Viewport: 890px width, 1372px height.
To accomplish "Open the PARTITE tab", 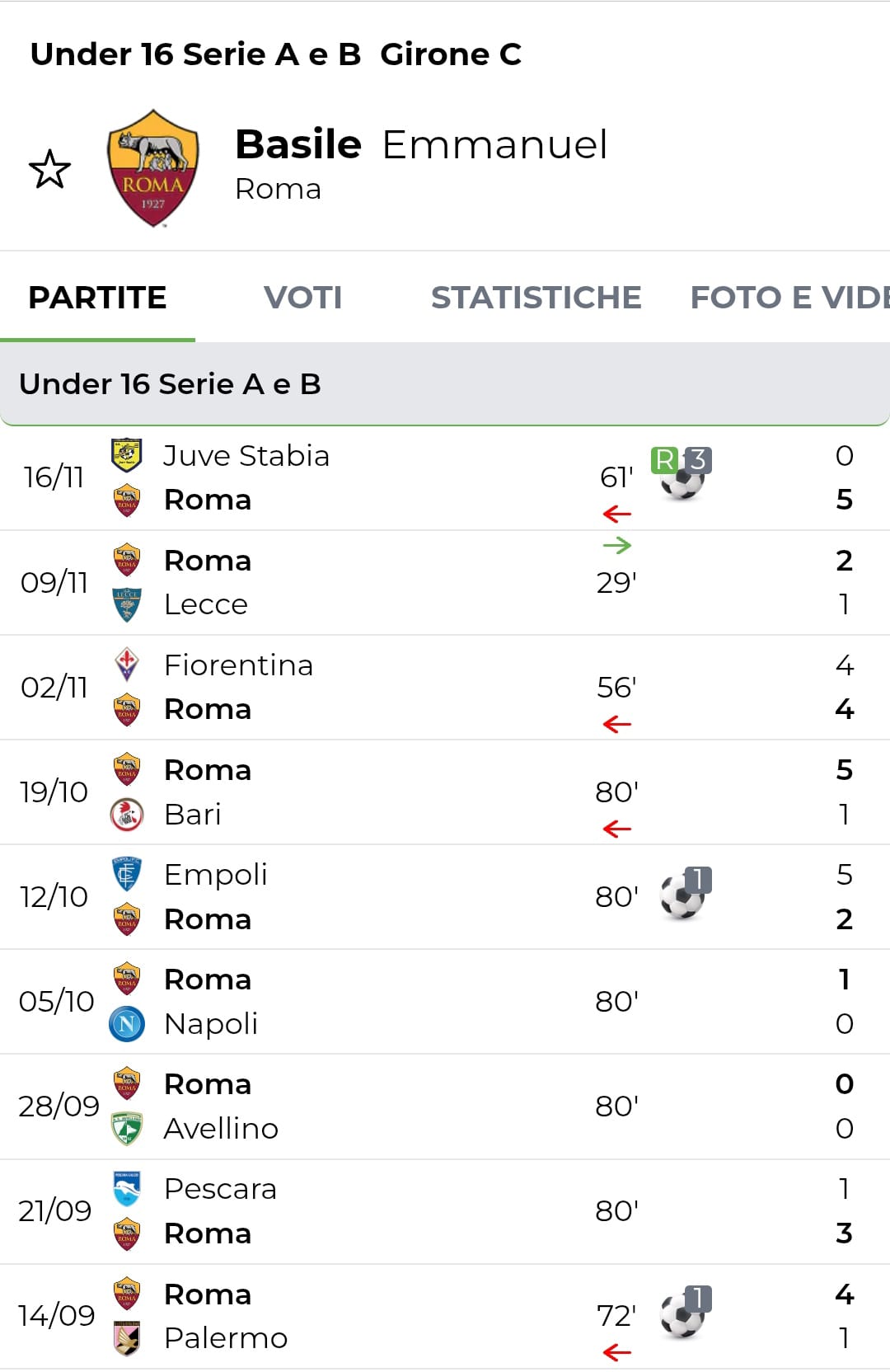I will point(97,298).
